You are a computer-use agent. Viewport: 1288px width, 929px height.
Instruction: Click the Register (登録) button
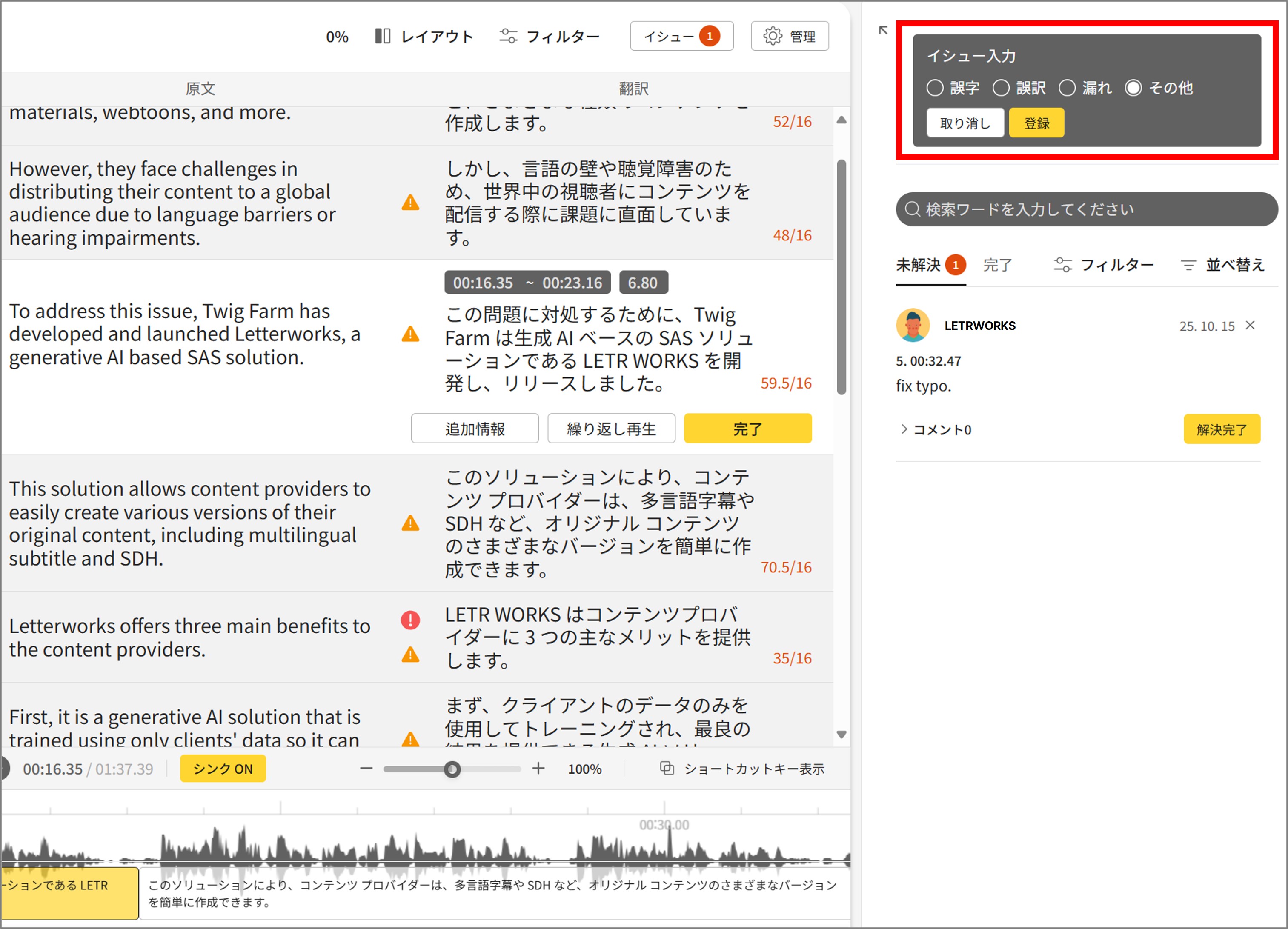1036,123
